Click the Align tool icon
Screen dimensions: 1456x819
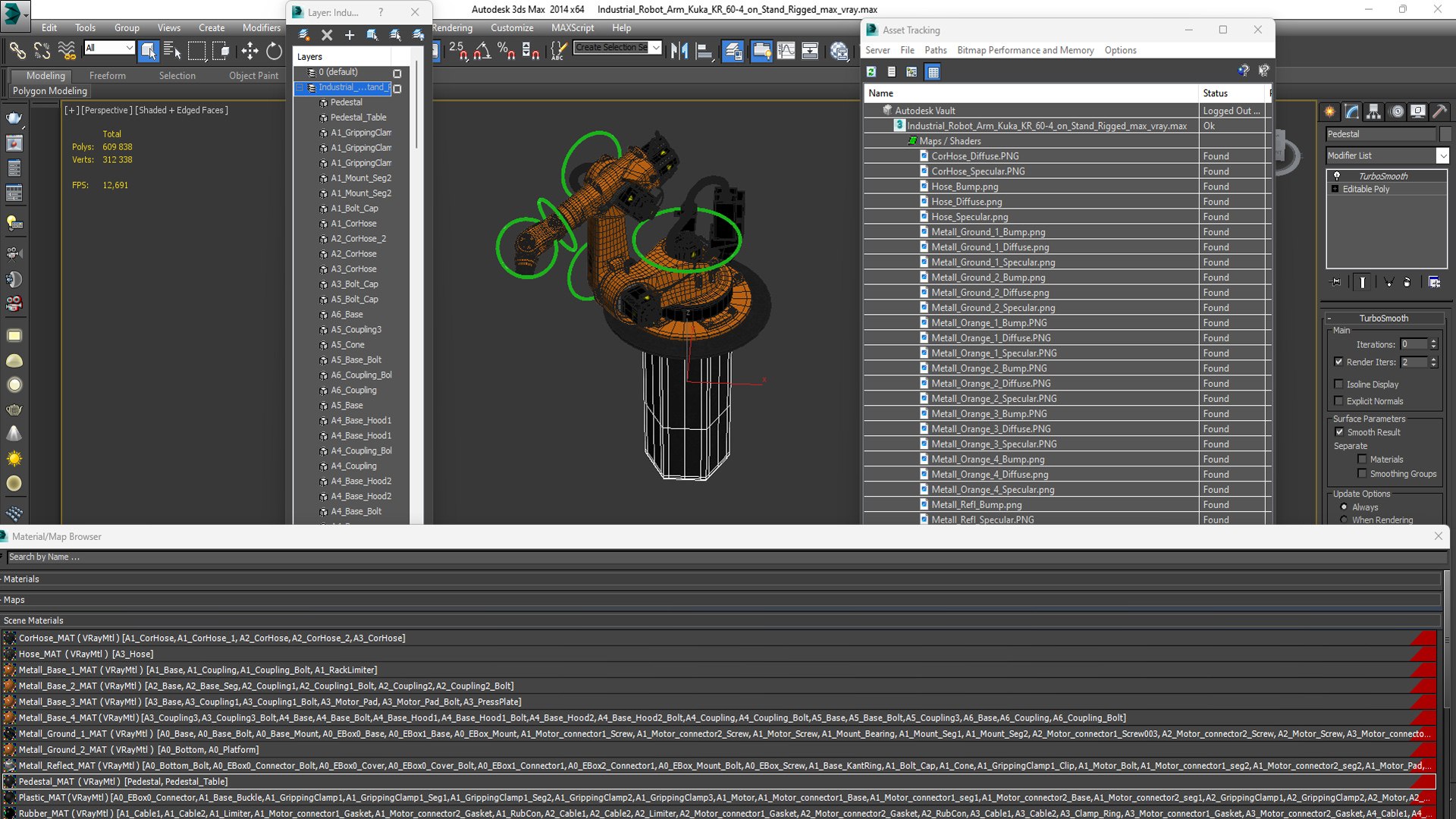704,51
